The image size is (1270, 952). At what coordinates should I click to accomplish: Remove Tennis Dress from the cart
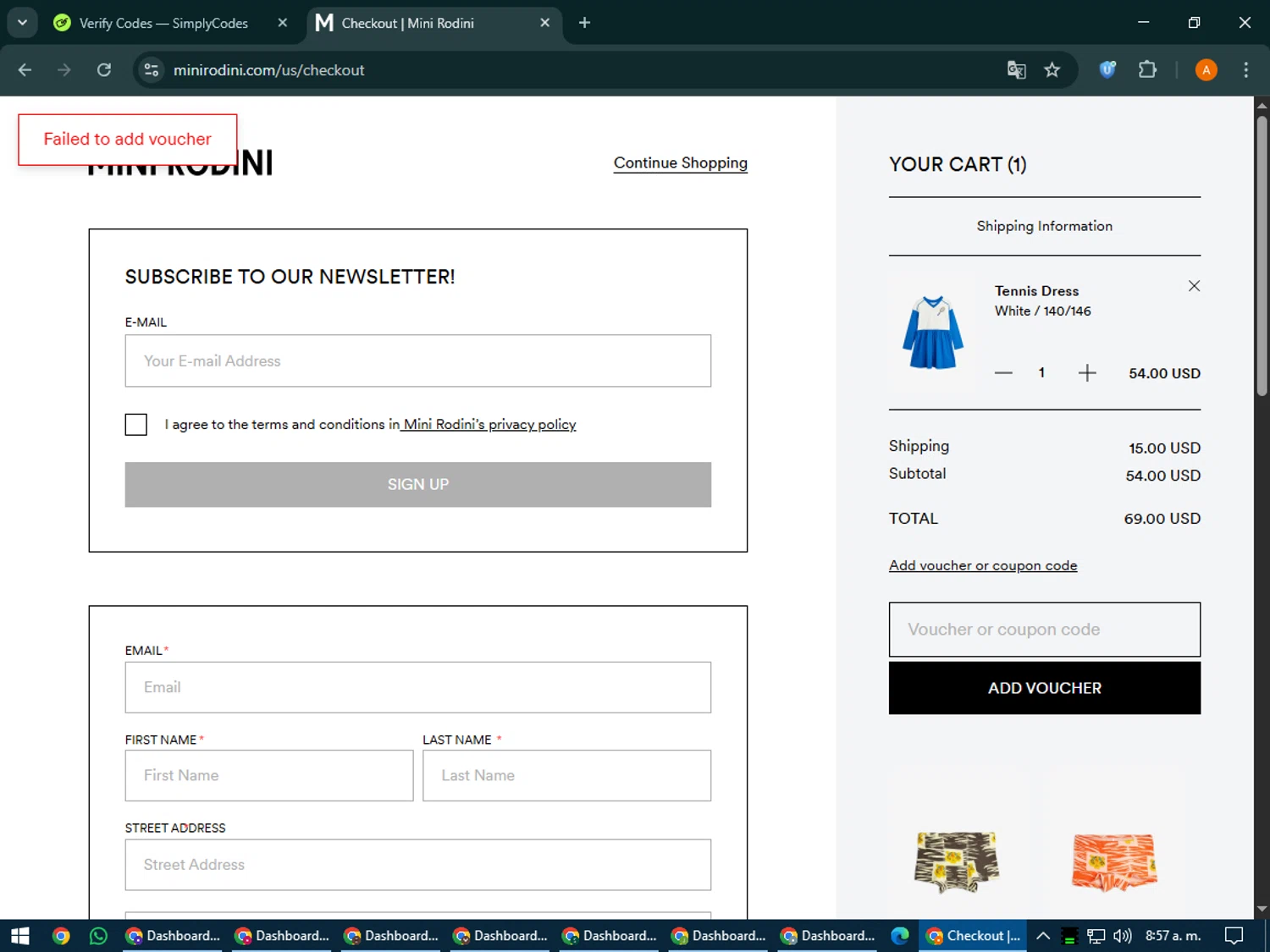pos(1194,286)
